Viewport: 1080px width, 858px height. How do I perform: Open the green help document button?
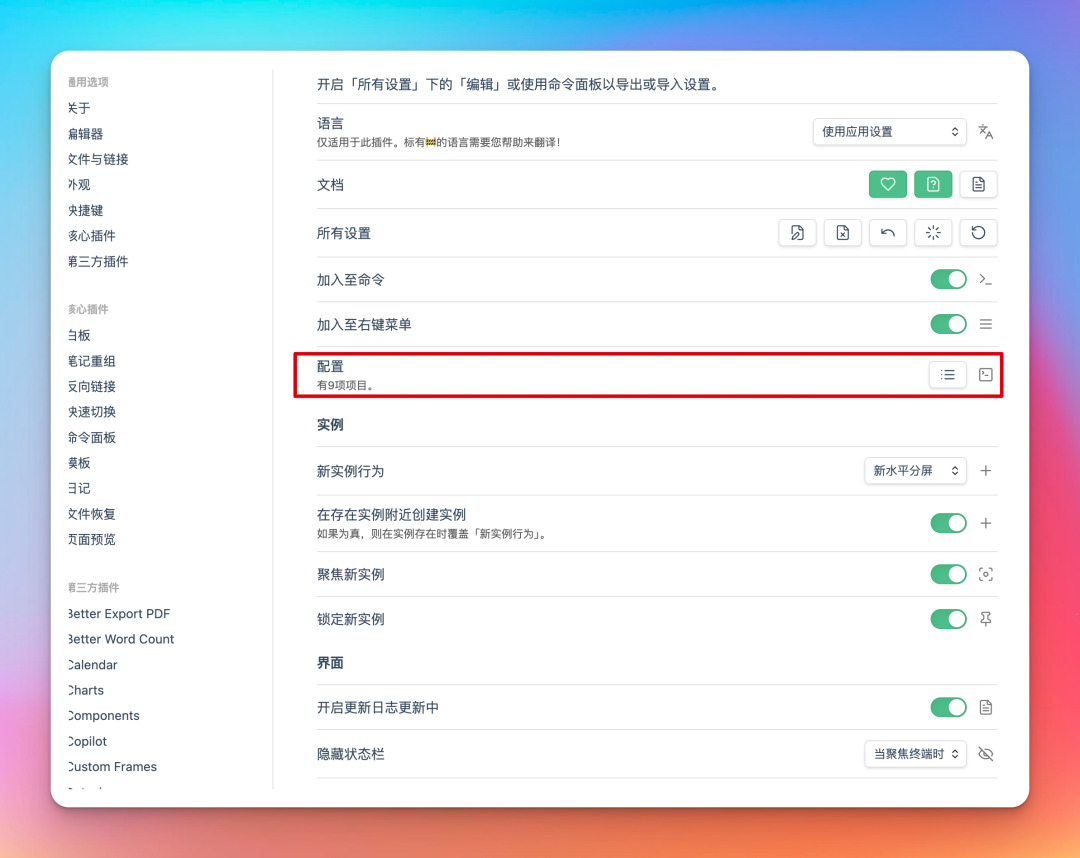[x=933, y=184]
